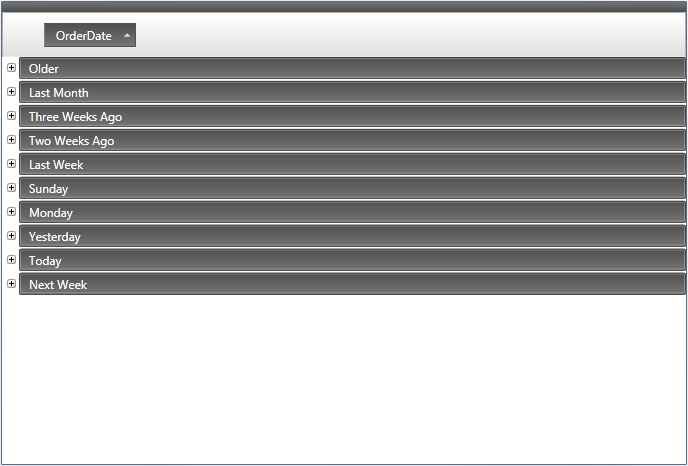Select the Older group header row
The height and width of the screenshot is (466, 688).
click(x=352, y=68)
